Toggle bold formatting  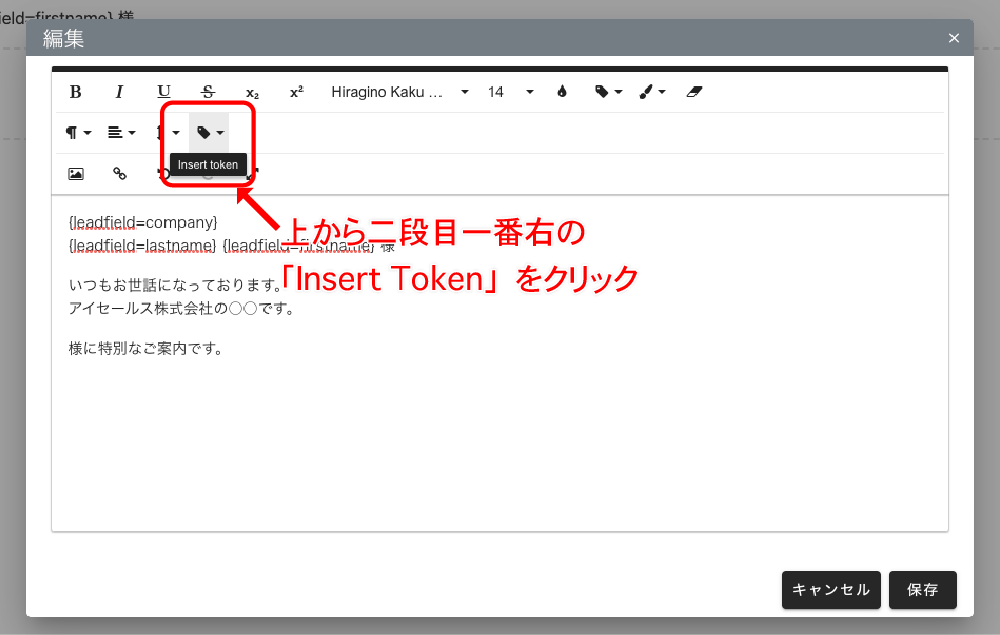click(x=75, y=92)
